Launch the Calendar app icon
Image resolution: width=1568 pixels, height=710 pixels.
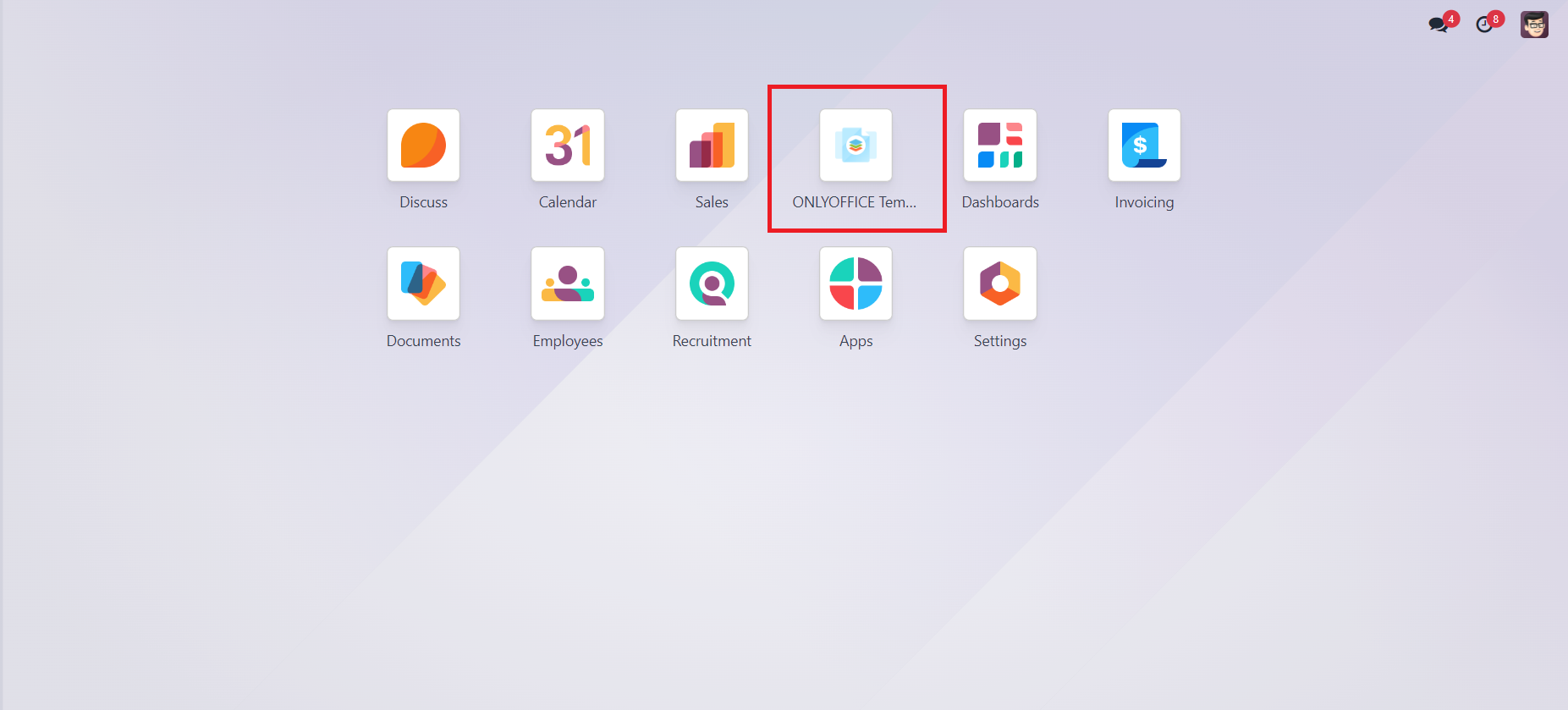click(x=567, y=146)
